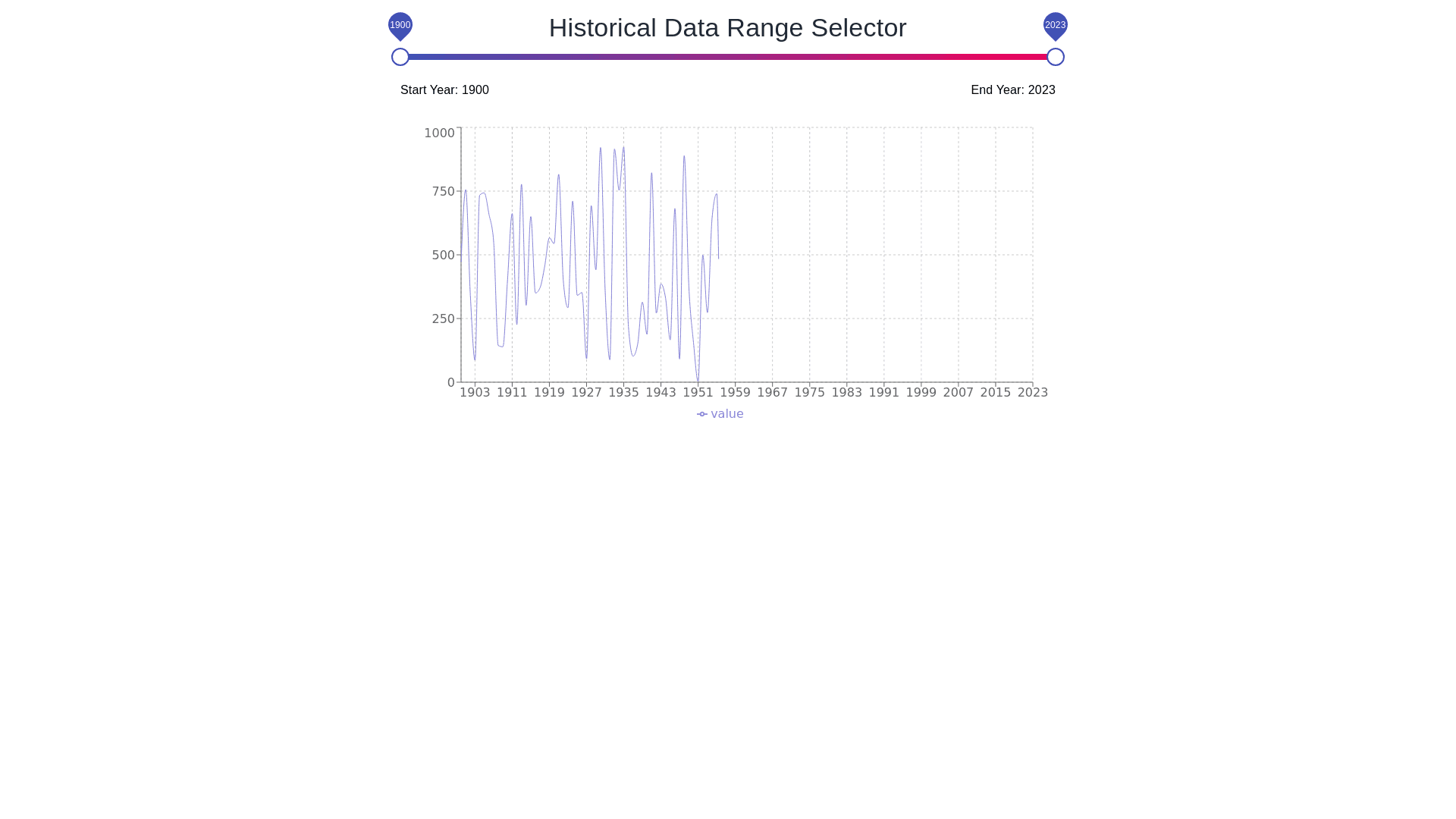Image resolution: width=1456 pixels, height=819 pixels.
Task: Click the 1903 x-axis tick label
Action: [475, 393]
